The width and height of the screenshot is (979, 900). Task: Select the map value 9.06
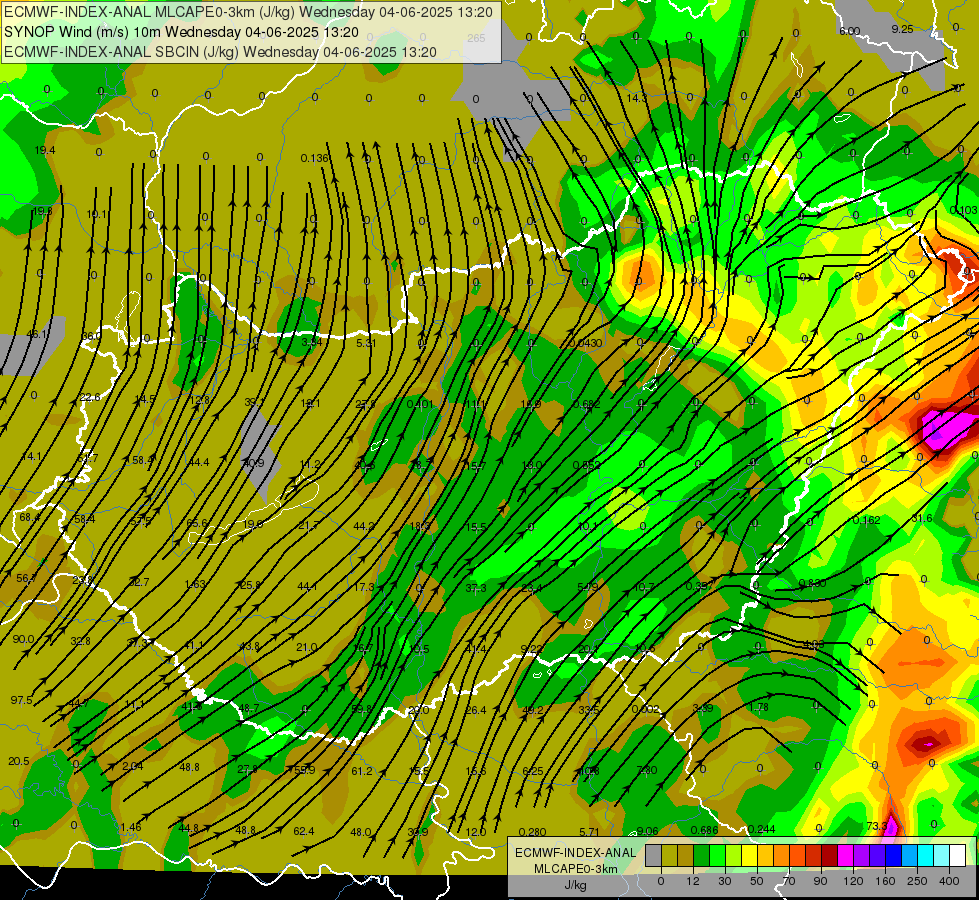point(647,831)
